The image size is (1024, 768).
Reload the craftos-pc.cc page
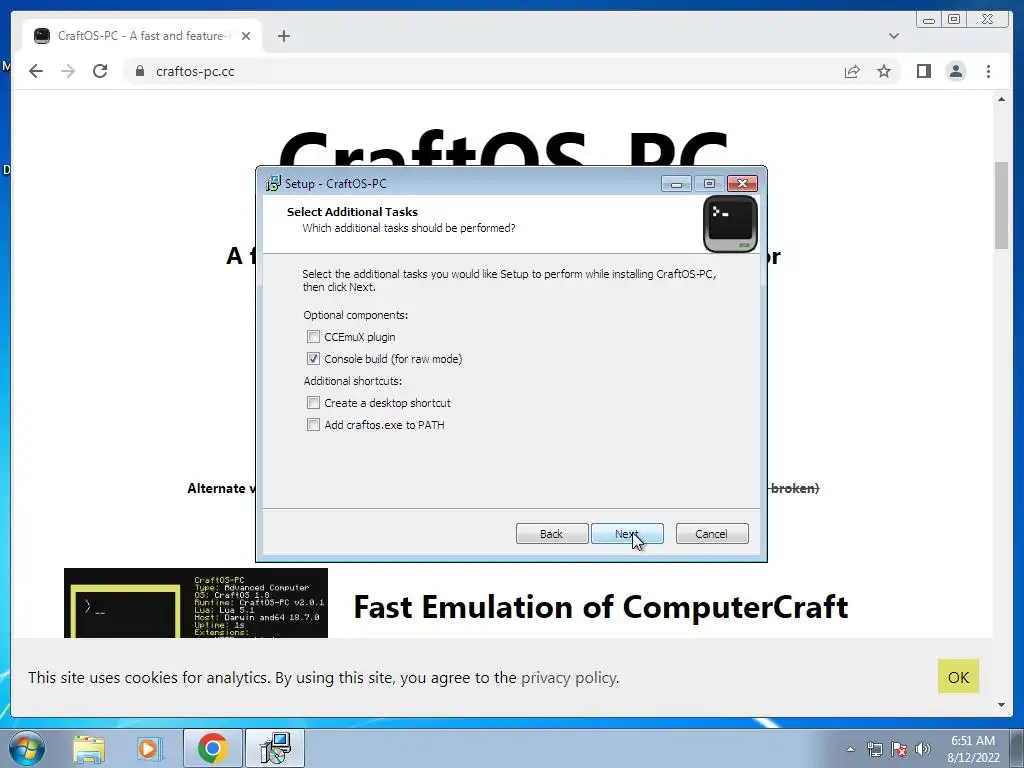tap(100, 71)
